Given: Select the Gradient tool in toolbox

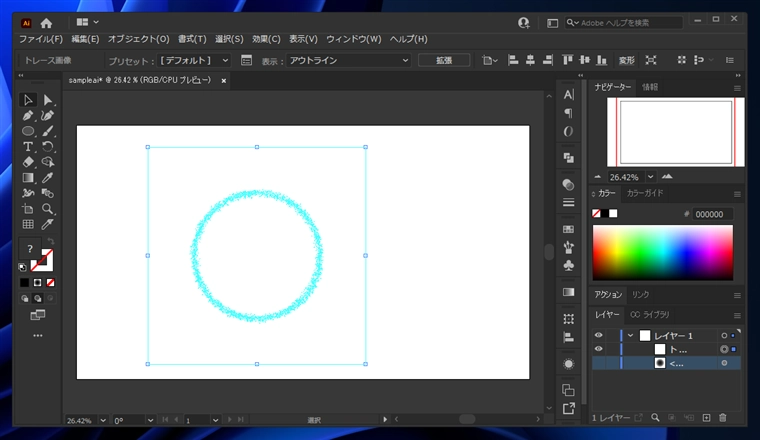Looking at the screenshot, I should (x=28, y=177).
